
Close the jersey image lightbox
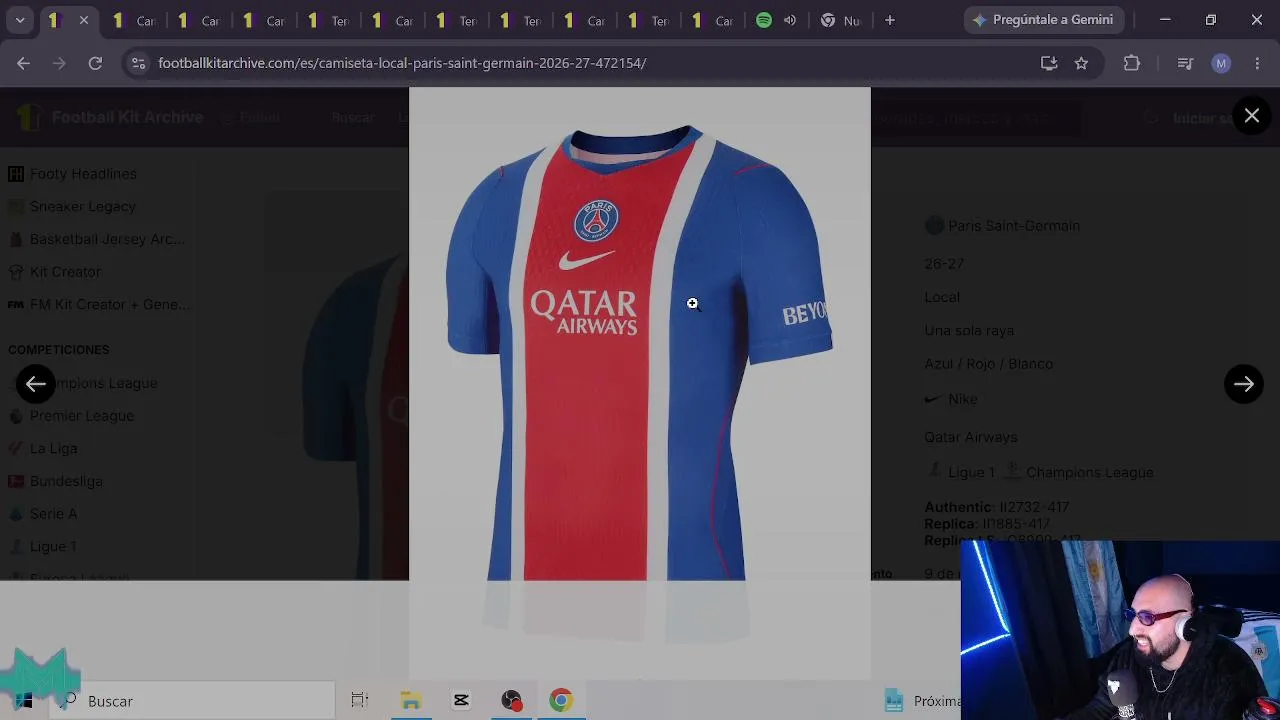(x=1252, y=116)
